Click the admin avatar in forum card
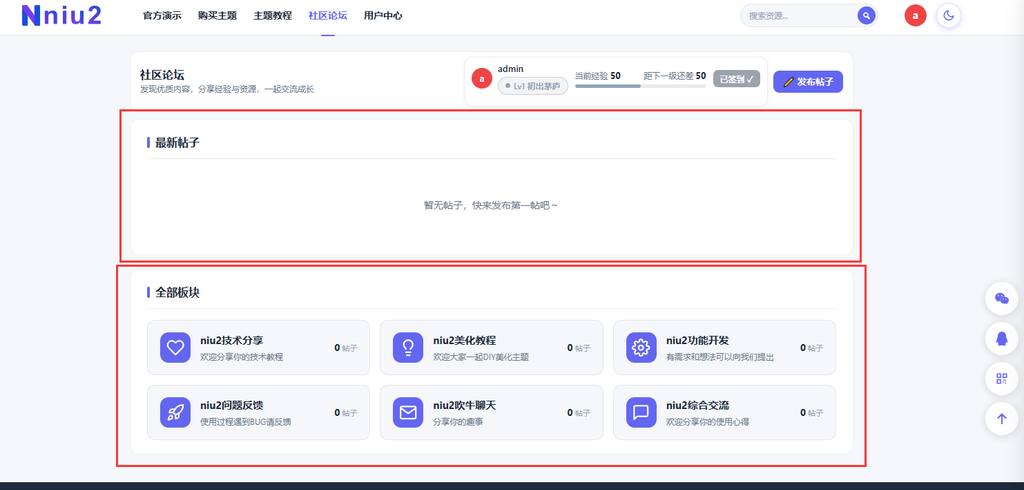 pos(482,79)
